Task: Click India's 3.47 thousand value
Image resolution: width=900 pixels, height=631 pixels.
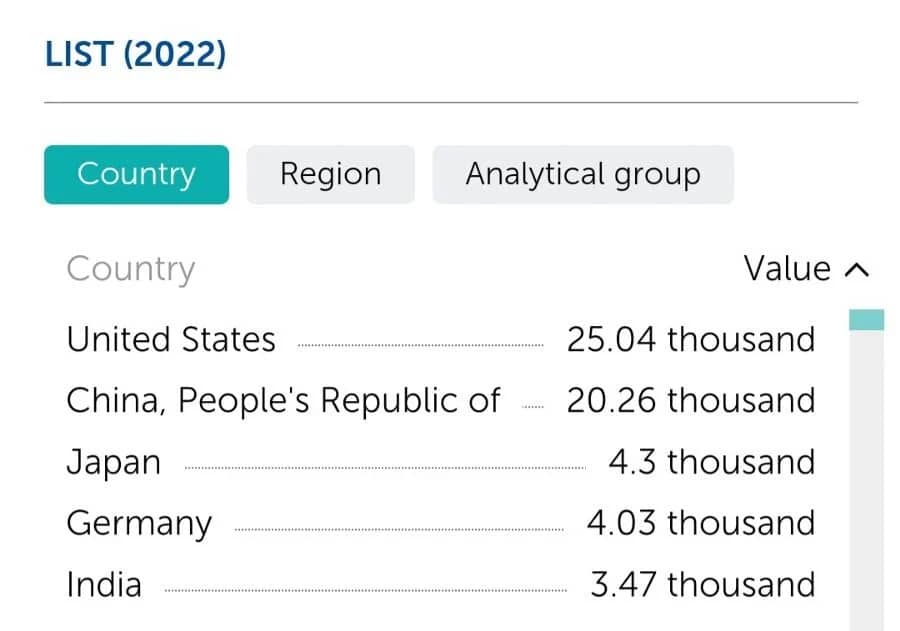Action: click(x=702, y=584)
